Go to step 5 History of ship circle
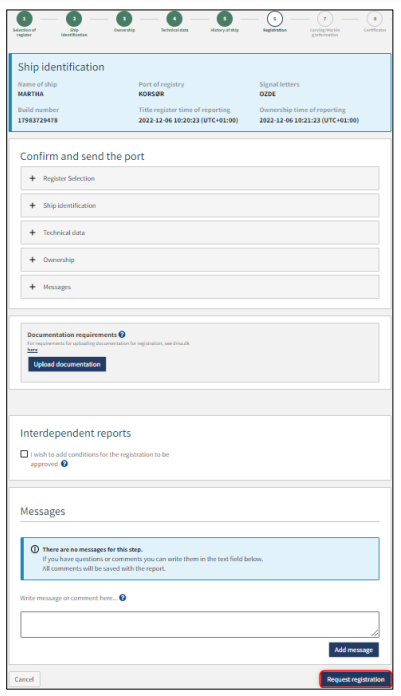The width and height of the screenshot is (401, 696). click(x=225, y=19)
